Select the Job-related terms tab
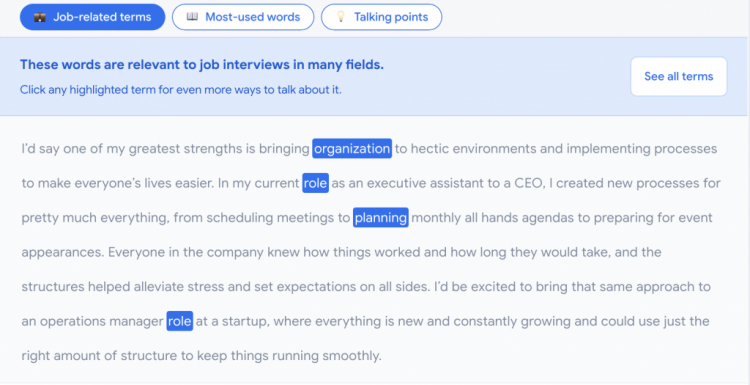This screenshot has width=750, height=385. pos(92,17)
